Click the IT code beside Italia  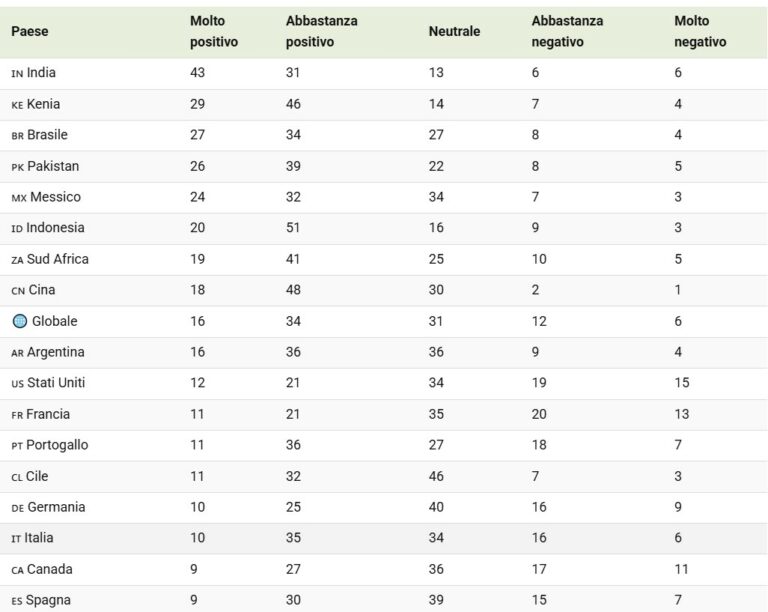point(16,539)
